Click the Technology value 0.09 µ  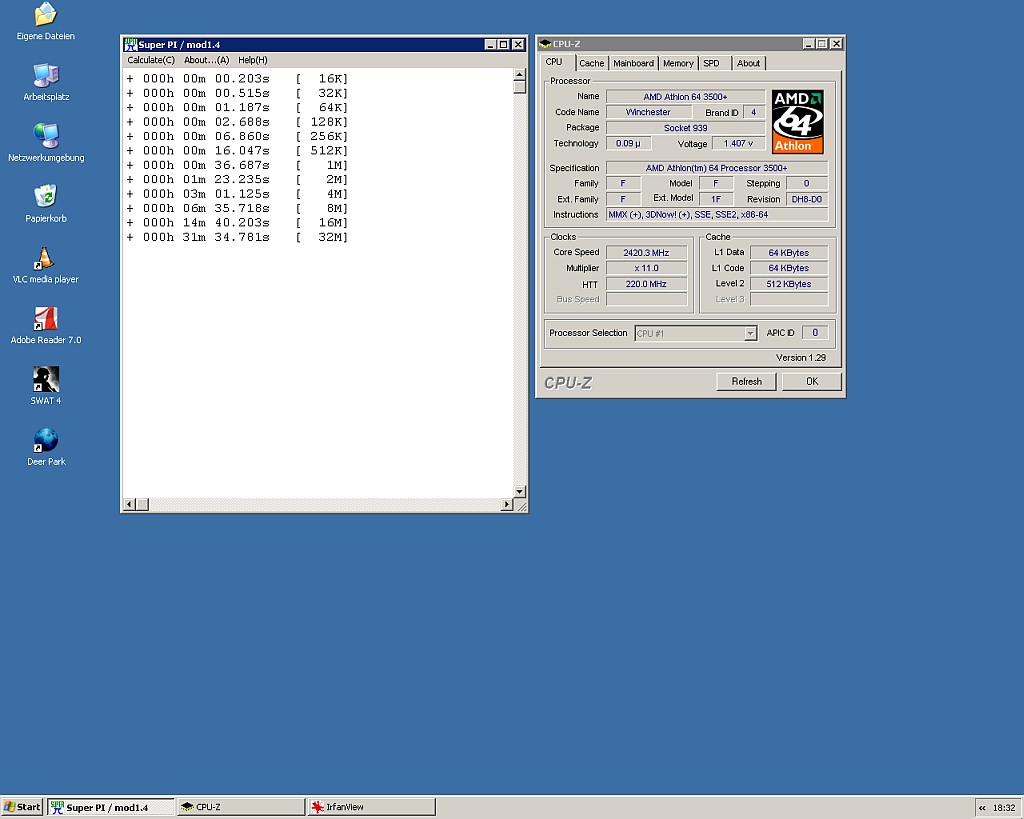(628, 144)
